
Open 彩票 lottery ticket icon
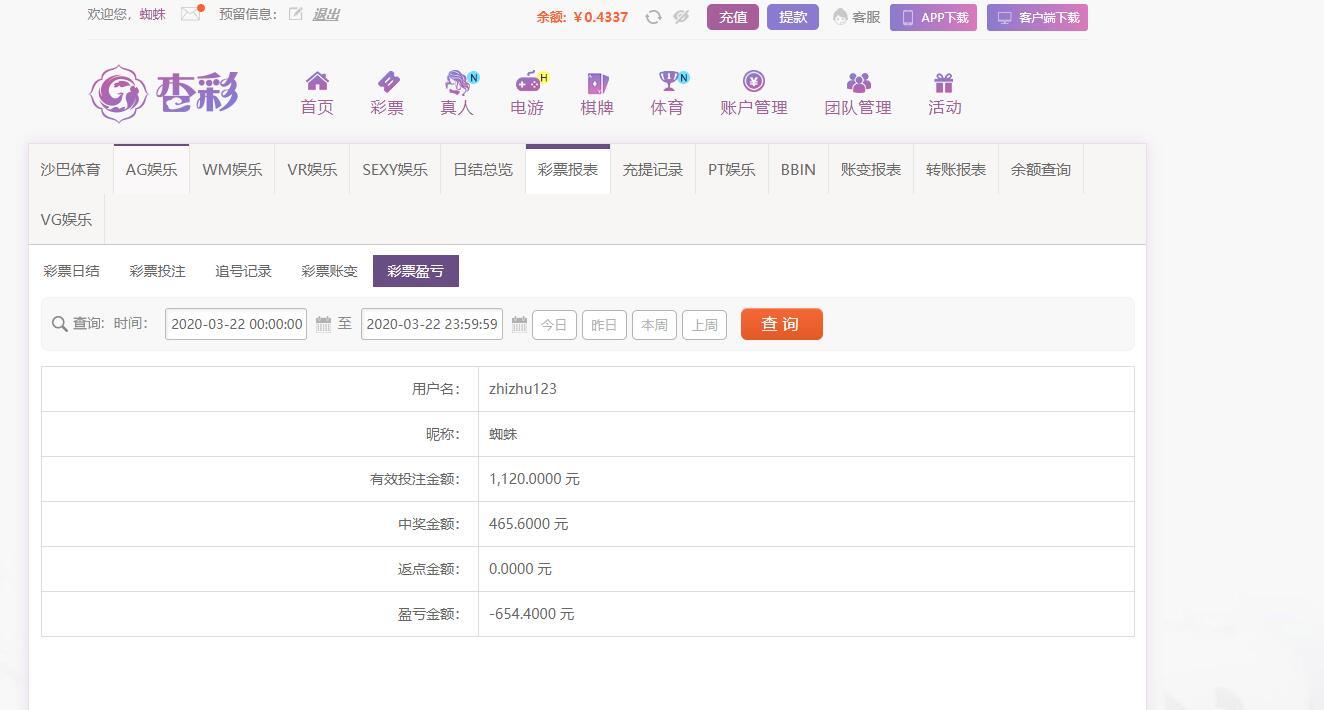point(387,82)
